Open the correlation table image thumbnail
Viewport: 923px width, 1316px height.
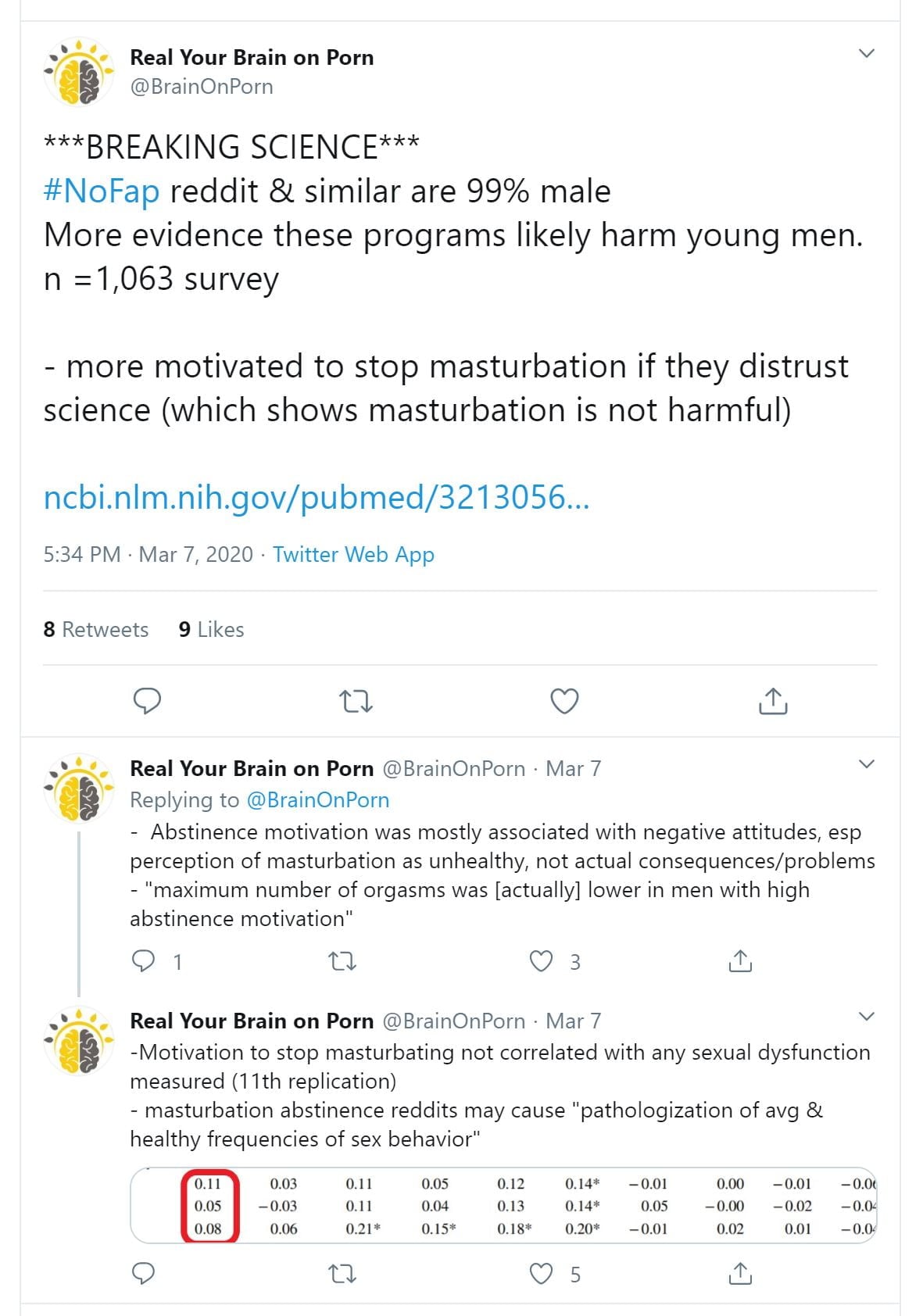pos(503,1205)
